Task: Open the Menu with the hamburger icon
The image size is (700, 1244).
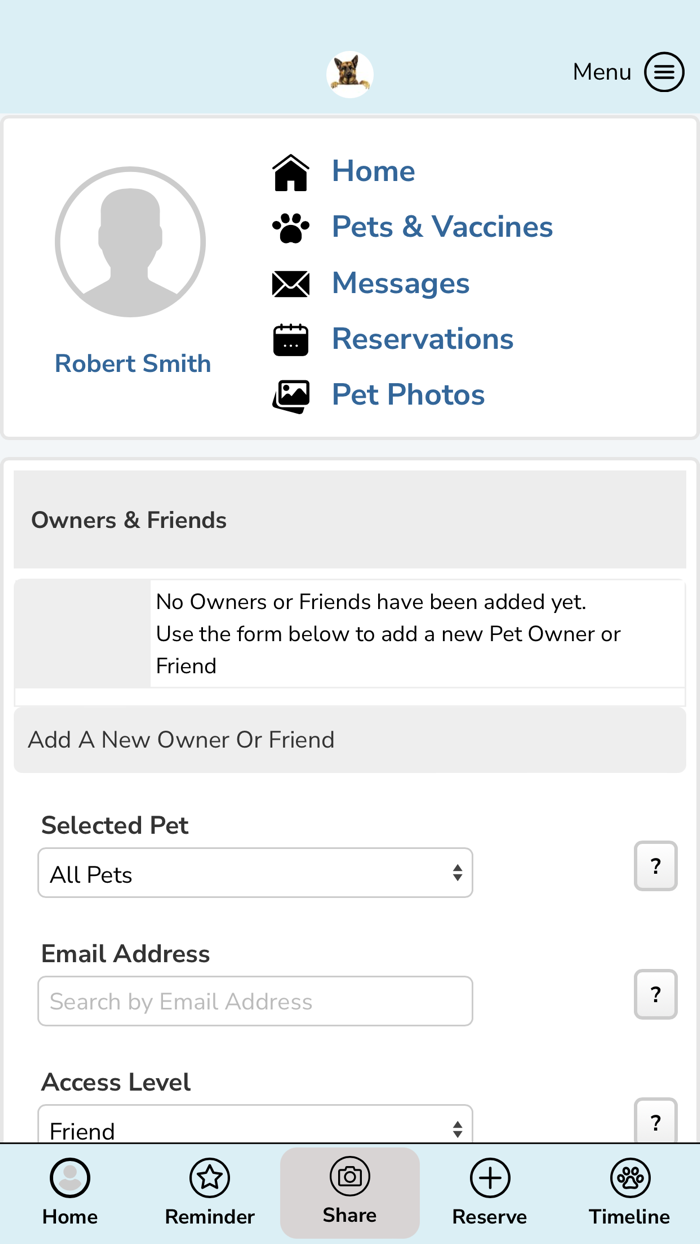Action: [x=663, y=72]
